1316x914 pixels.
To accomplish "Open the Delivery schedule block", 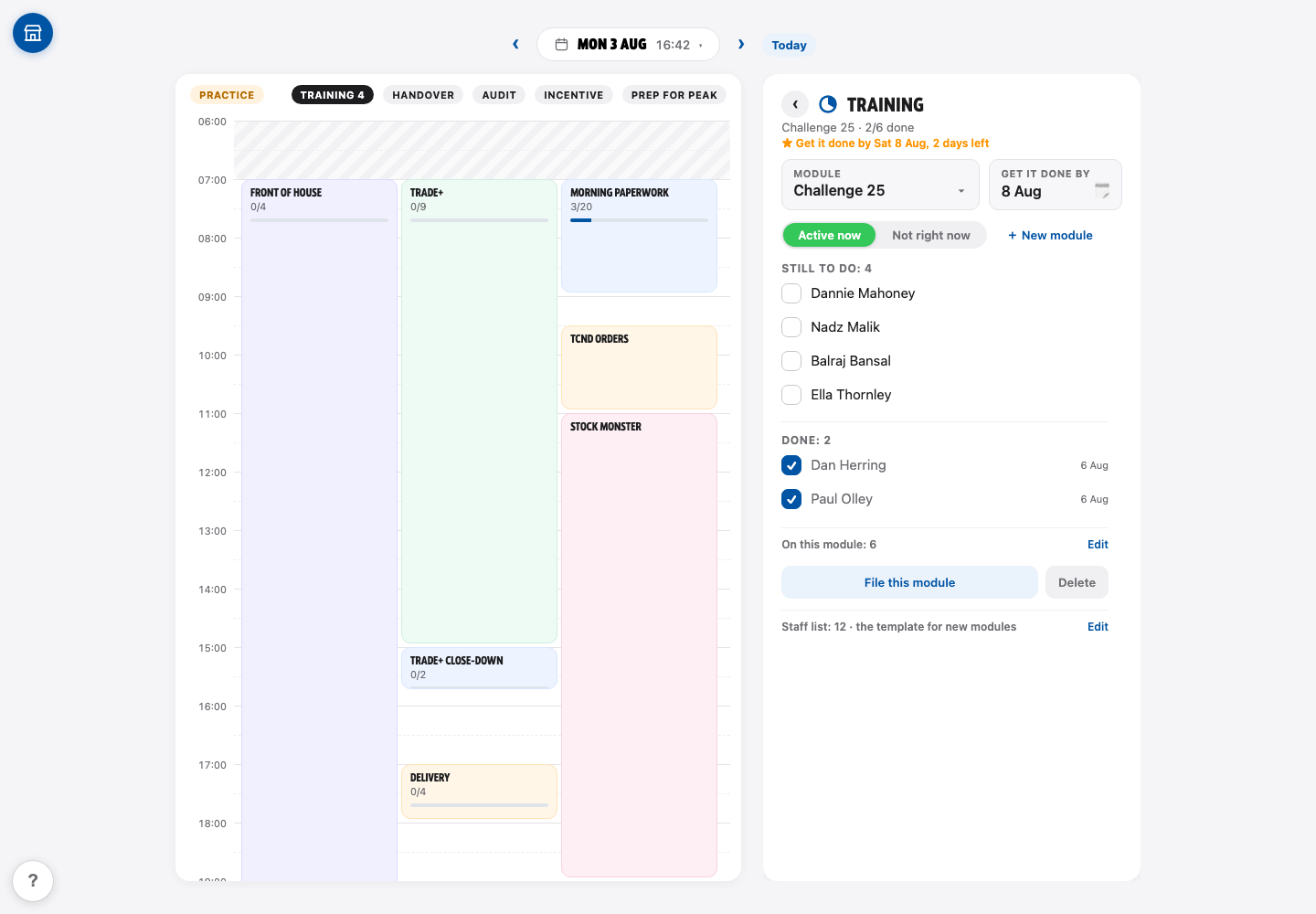I will point(479,792).
